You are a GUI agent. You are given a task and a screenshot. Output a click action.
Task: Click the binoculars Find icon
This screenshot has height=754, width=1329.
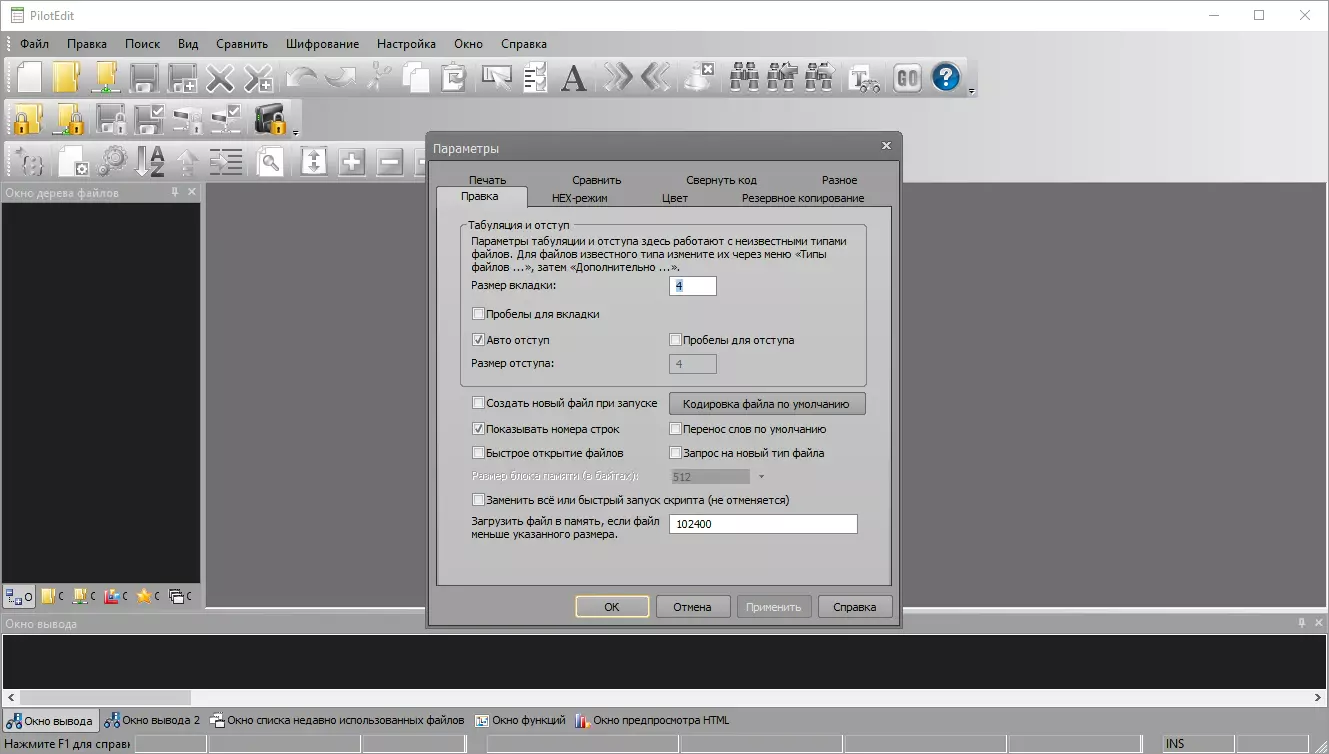pos(743,77)
